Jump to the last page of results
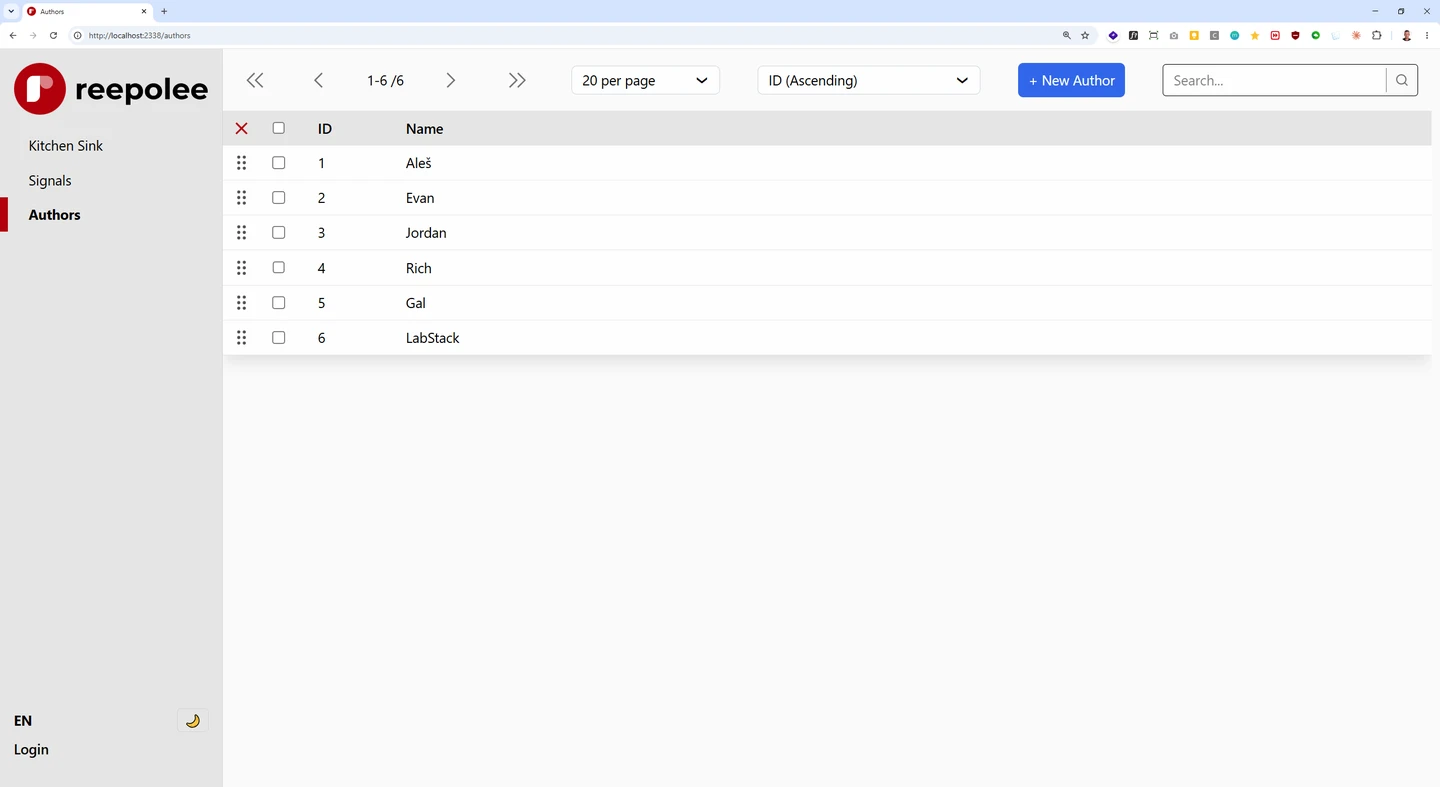Screen dimensions: 1440x787 click(x=517, y=80)
